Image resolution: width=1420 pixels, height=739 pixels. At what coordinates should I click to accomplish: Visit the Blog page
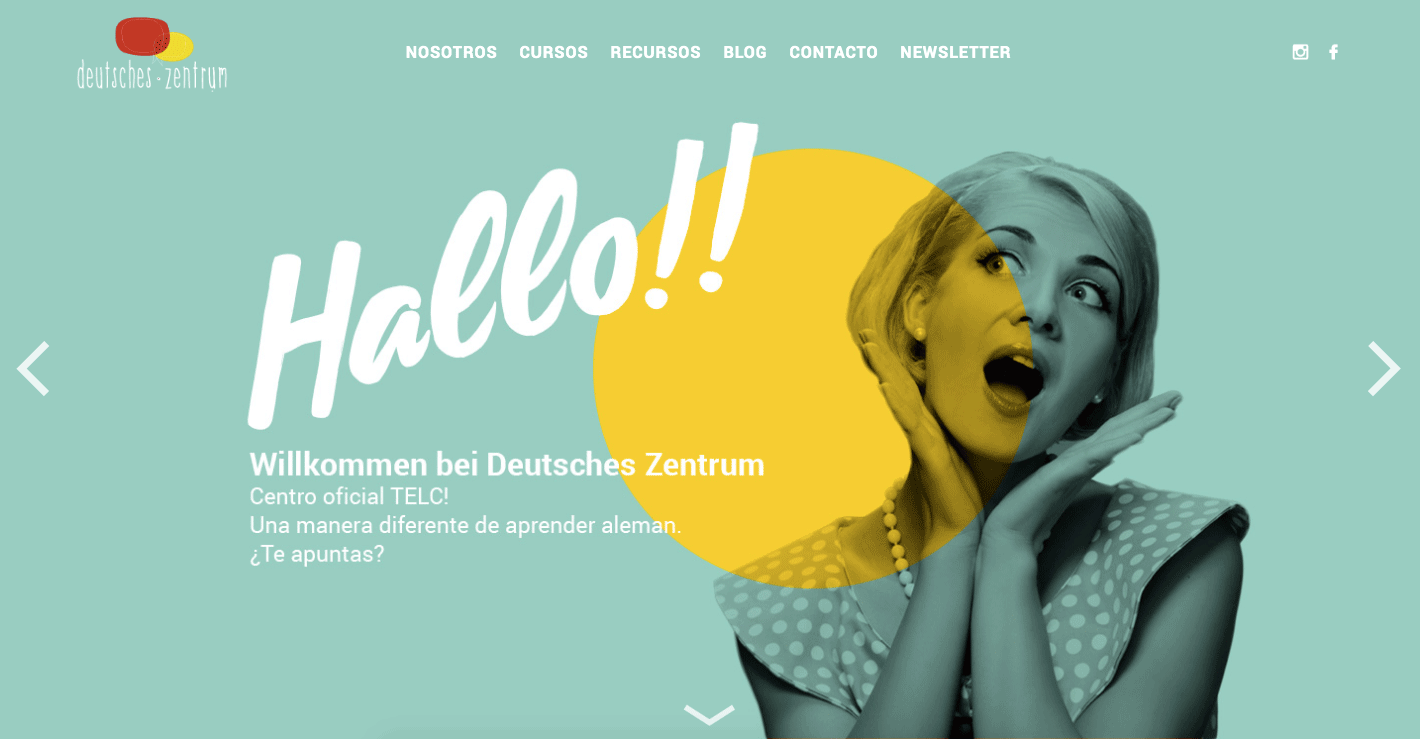745,52
